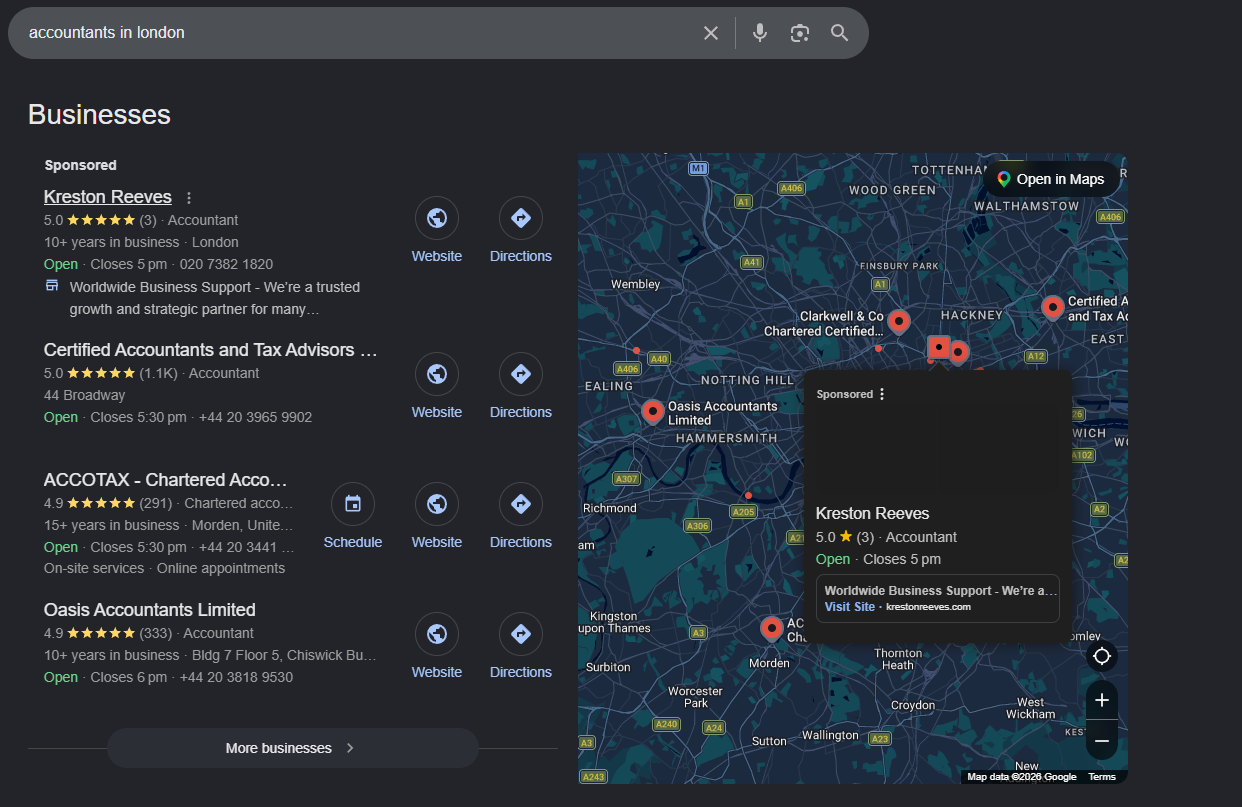Click the (333) reviews count for Oasis

pyautogui.click(x=155, y=633)
